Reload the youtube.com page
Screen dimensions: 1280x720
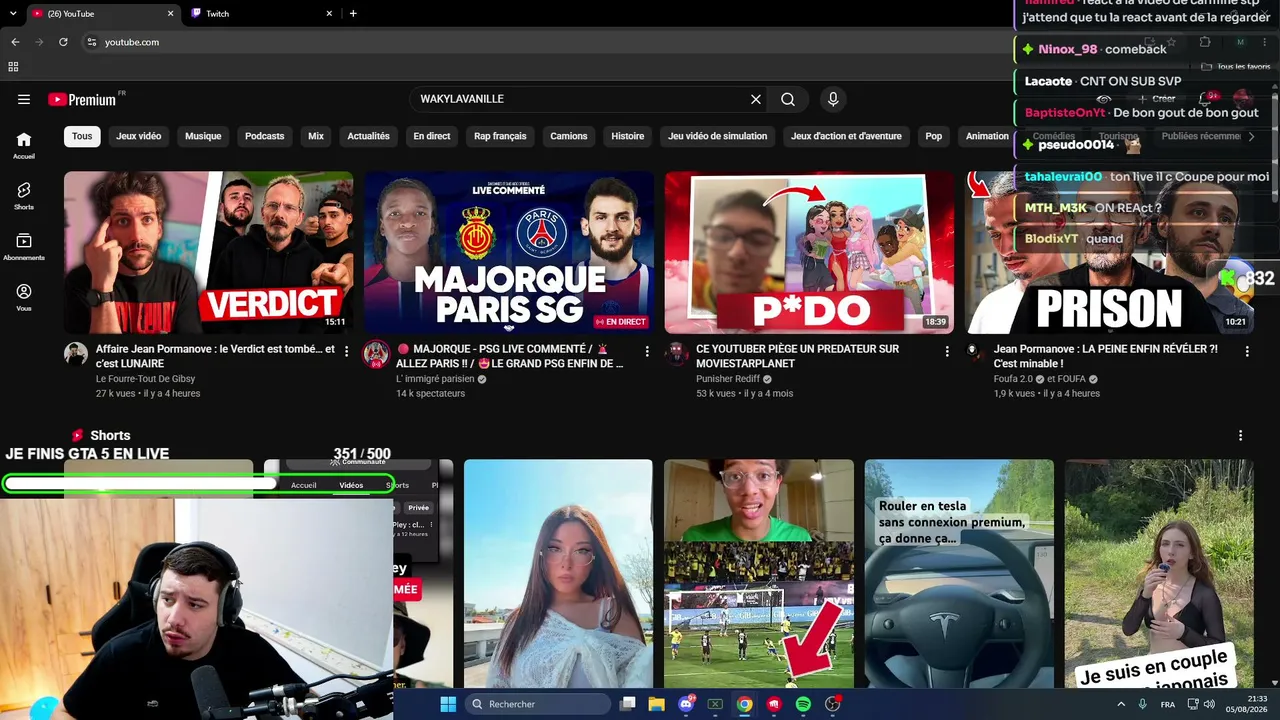pyautogui.click(x=63, y=42)
